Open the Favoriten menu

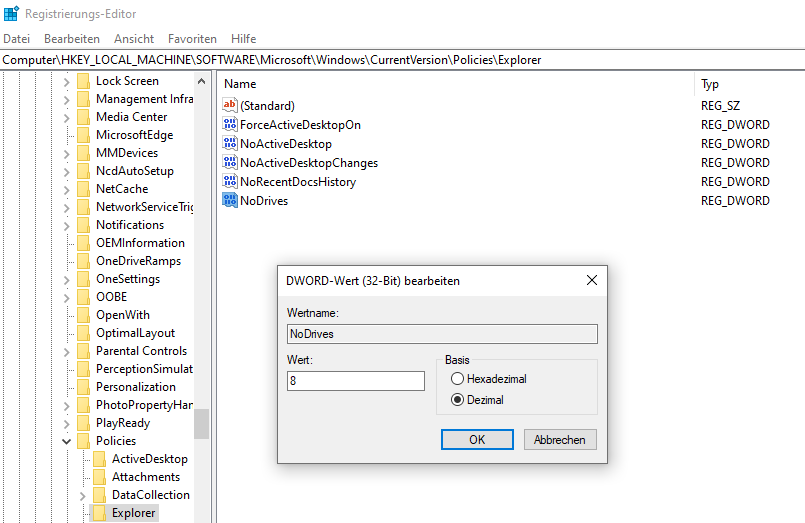[x=192, y=39]
